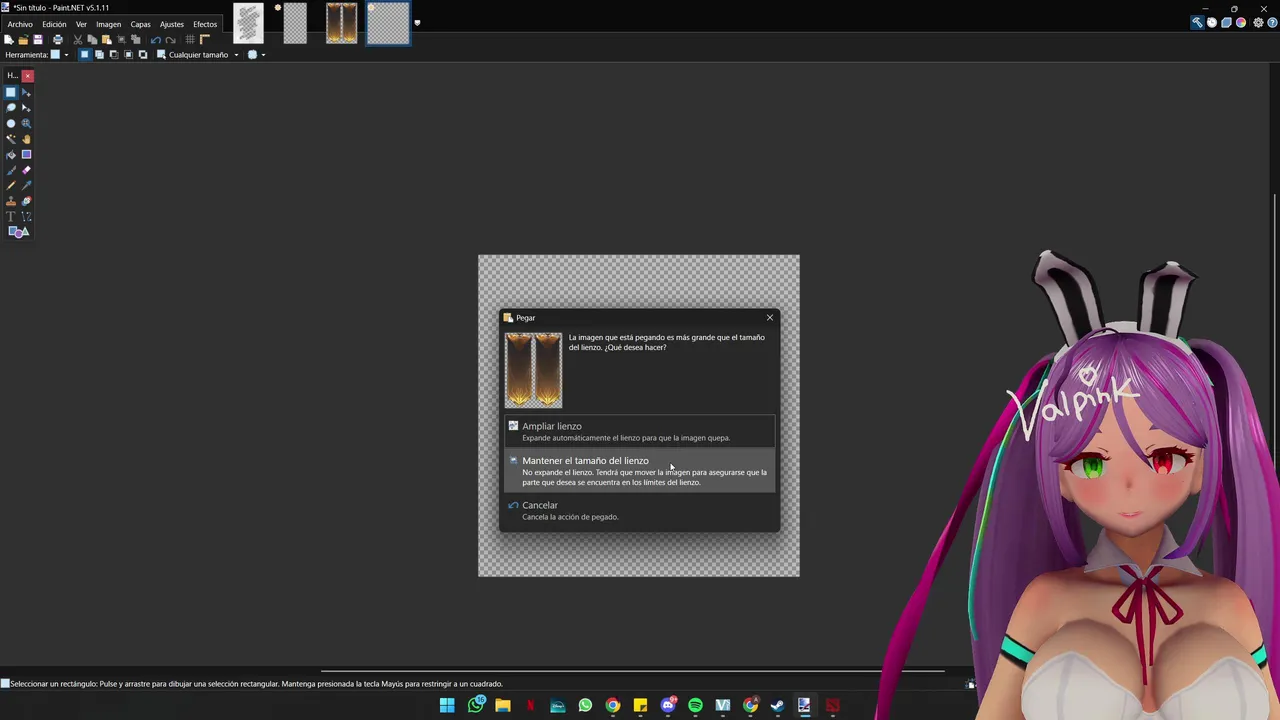Close the tools panel with red X
The height and width of the screenshot is (720, 1280).
click(28, 75)
